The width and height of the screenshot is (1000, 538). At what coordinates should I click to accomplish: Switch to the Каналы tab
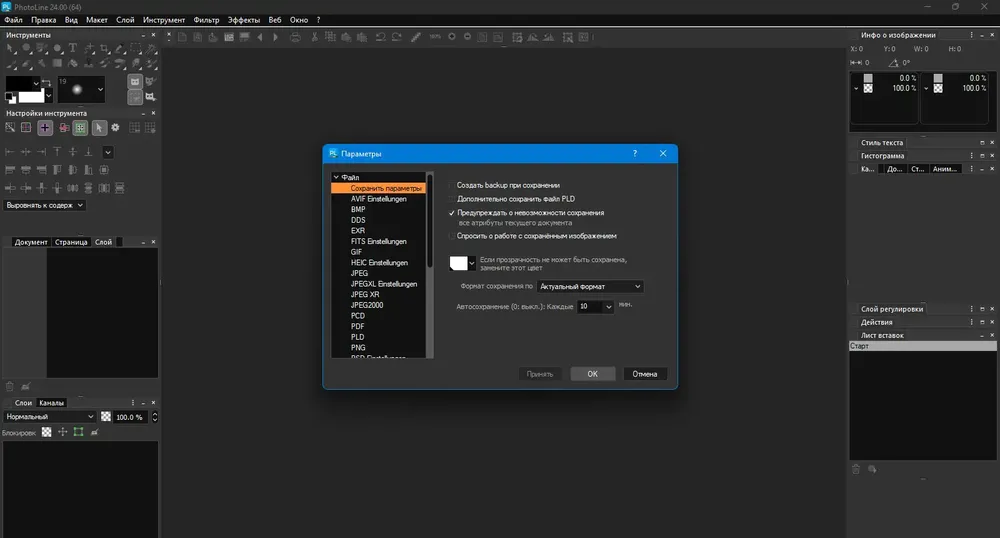tap(51, 403)
